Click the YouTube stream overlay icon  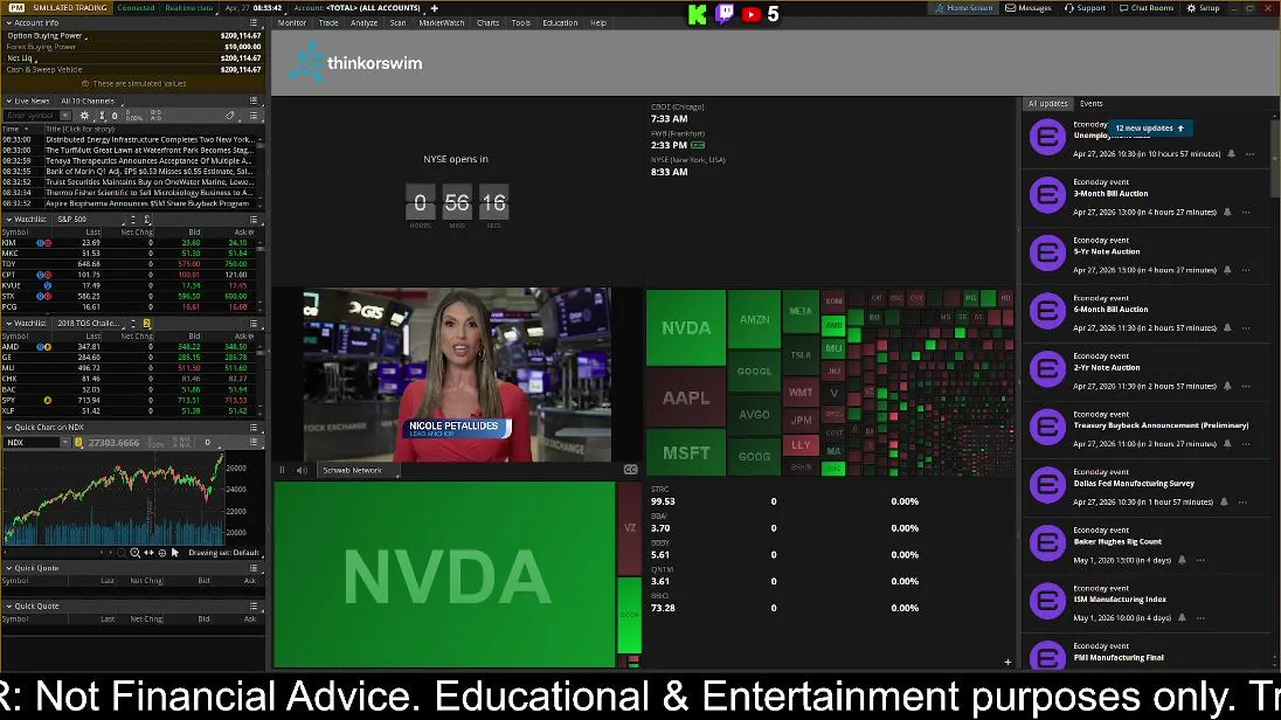751,14
